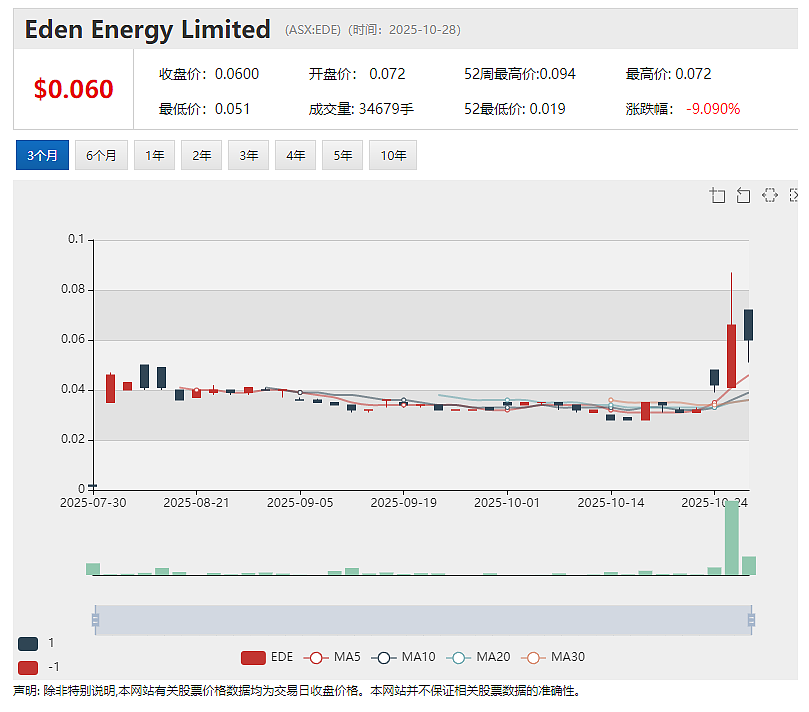The width and height of the screenshot is (809, 712).
Task: Switch to the 1年 time range
Action: tap(154, 155)
